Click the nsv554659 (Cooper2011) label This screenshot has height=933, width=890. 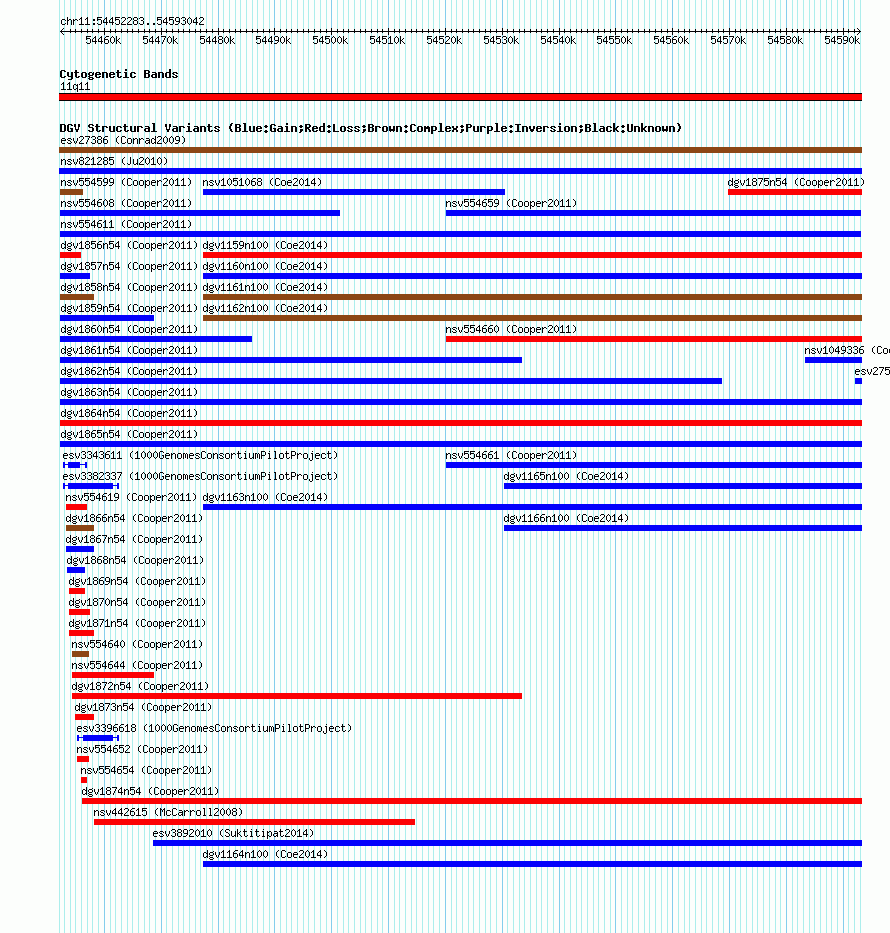point(511,203)
